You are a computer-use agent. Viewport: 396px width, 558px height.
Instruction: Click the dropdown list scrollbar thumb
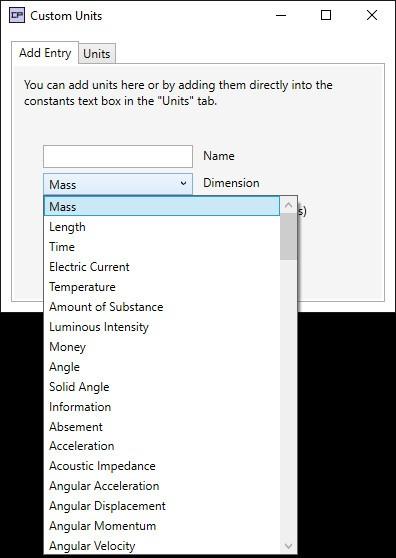(x=288, y=237)
